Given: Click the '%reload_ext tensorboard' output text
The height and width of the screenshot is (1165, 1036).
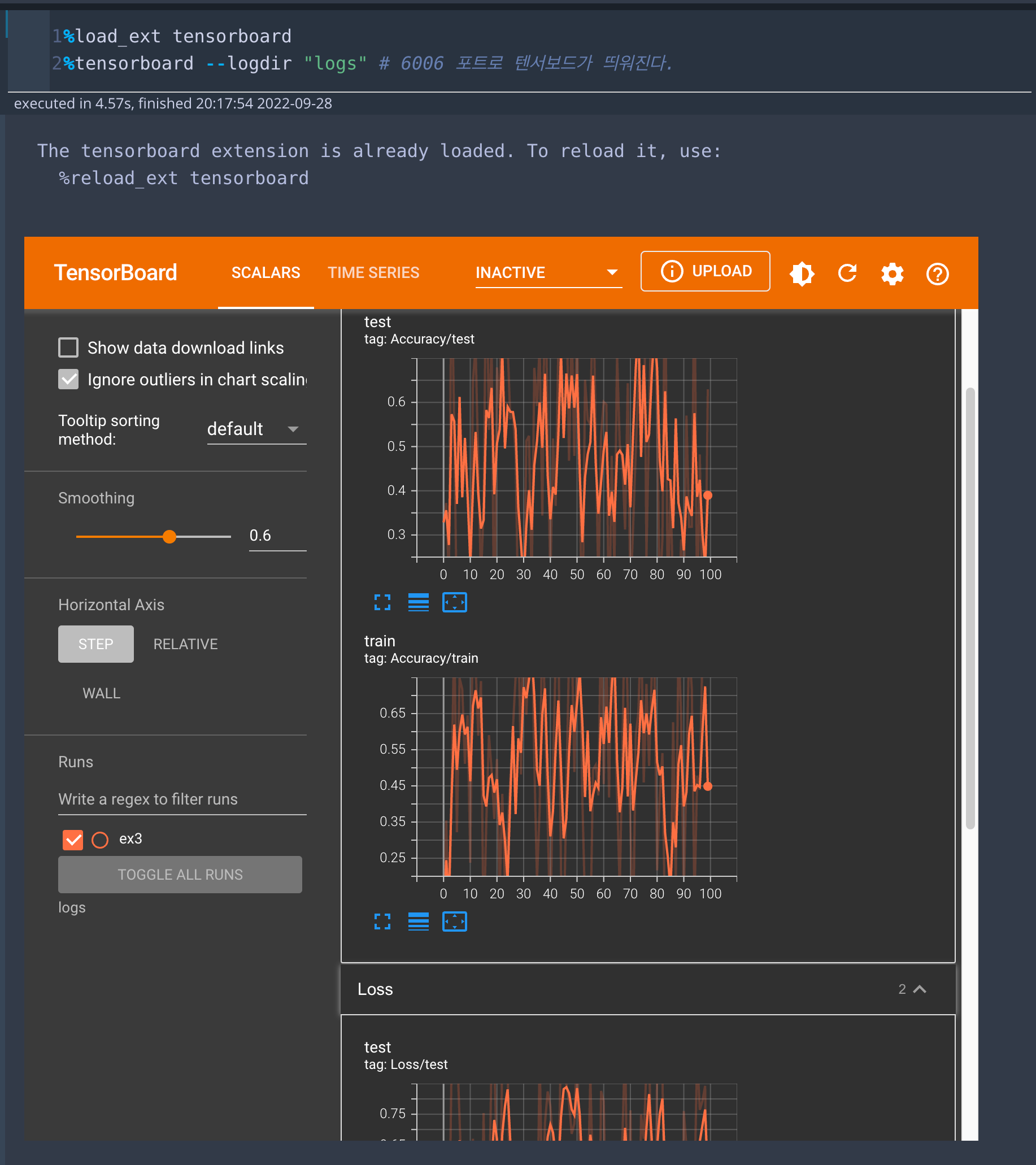Looking at the screenshot, I should coord(184,178).
